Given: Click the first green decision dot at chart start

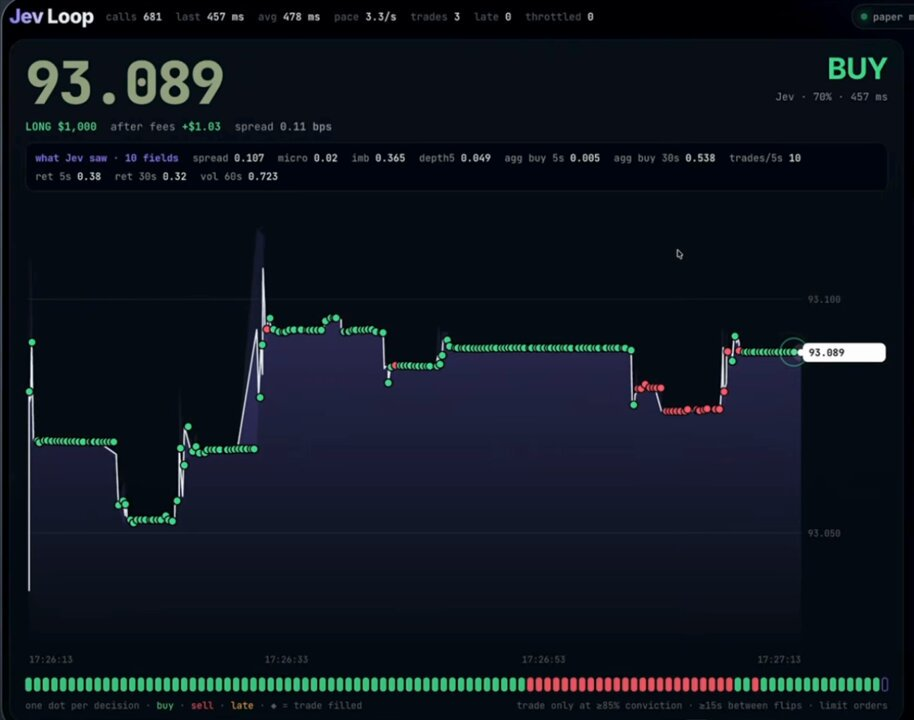Looking at the screenshot, I should (x=30, y=391).
